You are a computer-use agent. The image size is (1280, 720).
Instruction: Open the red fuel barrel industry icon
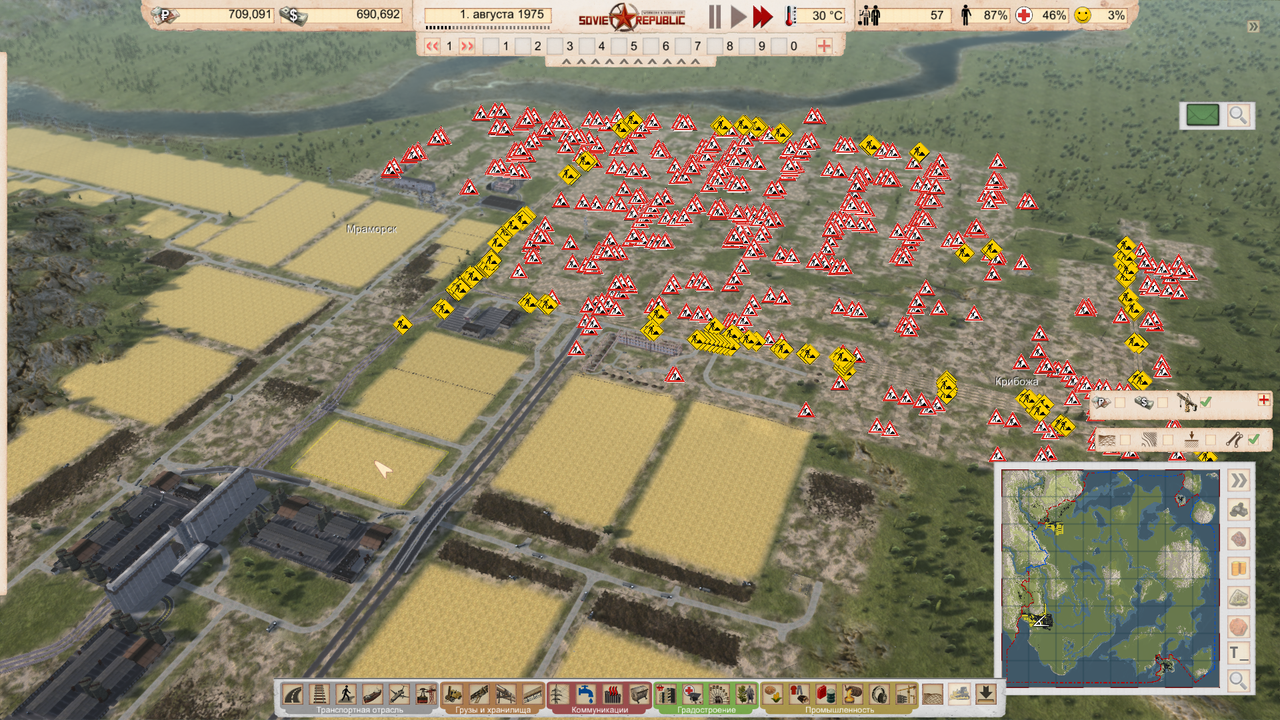pos(827,694)
